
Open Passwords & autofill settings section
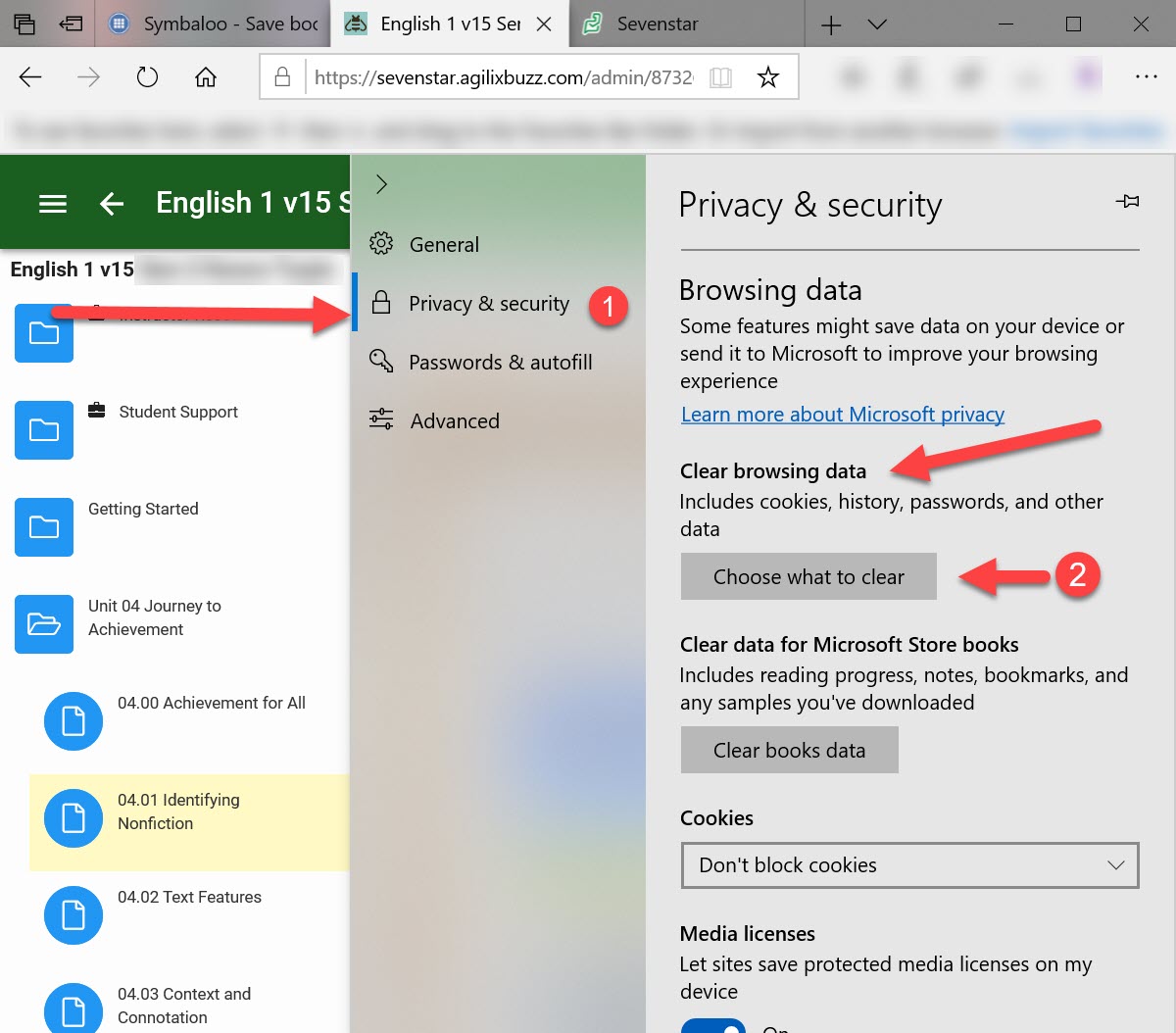[x=499, y=363]
